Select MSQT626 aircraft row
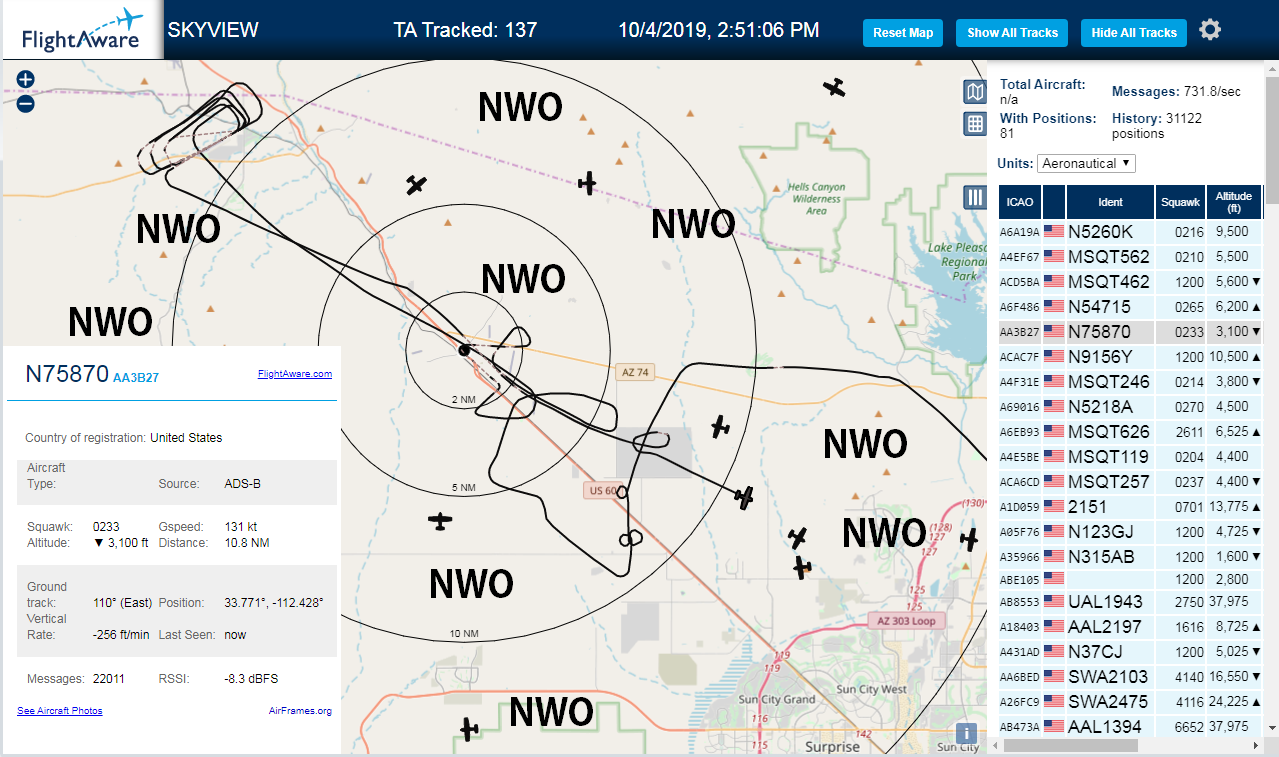Screen dimensions: 1279x757 [1131, 431]
